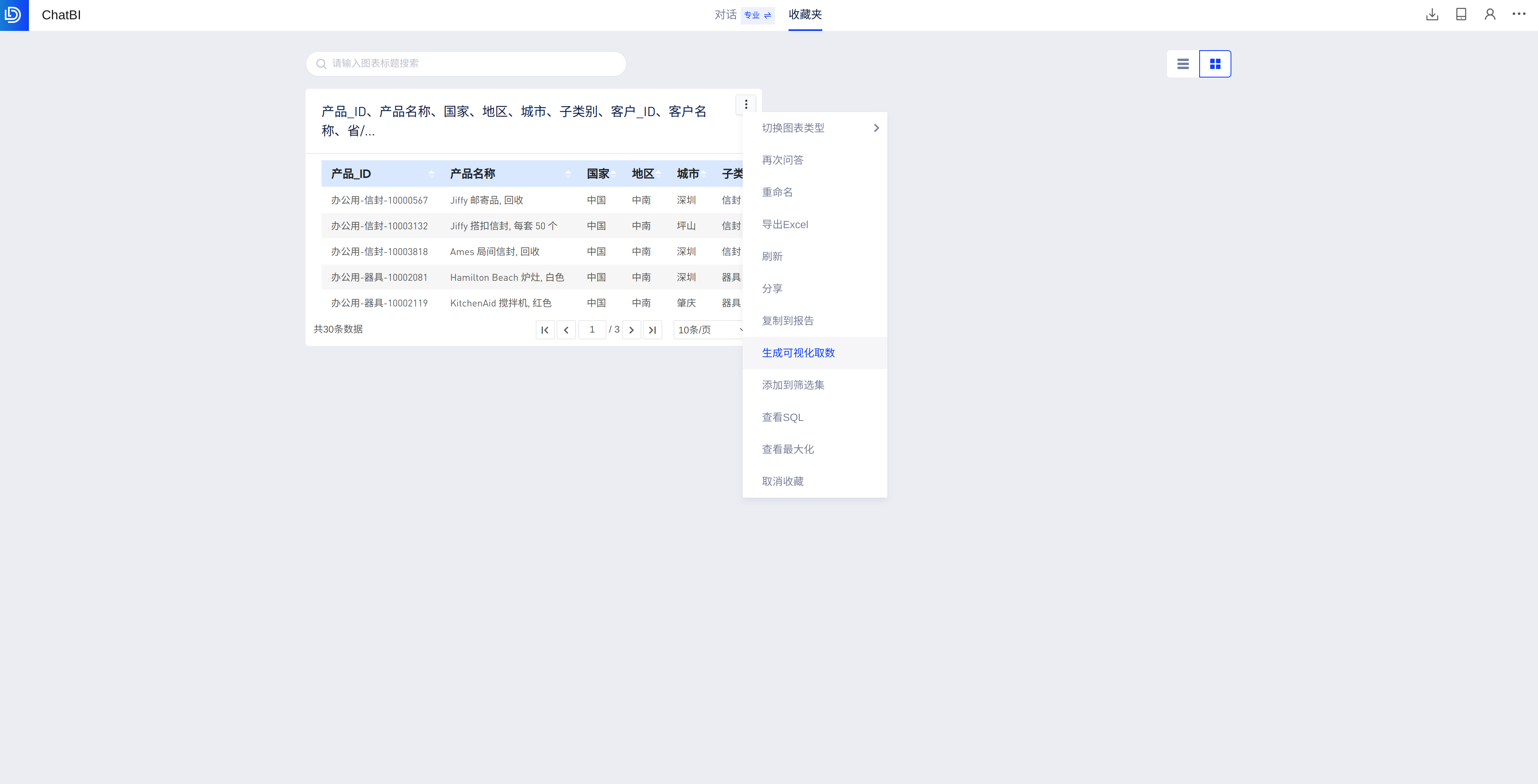
Task: Toggle the 专业 mode switch
Action: click(757, 16)
